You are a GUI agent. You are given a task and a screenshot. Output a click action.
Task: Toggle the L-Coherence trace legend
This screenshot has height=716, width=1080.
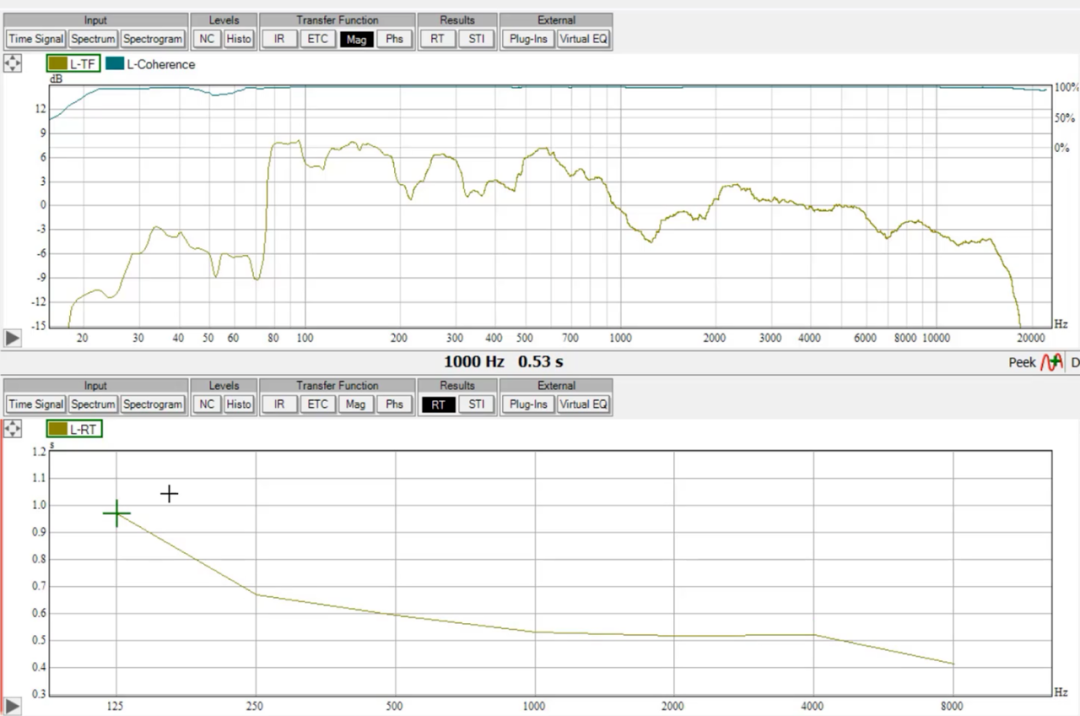[151, 64]
